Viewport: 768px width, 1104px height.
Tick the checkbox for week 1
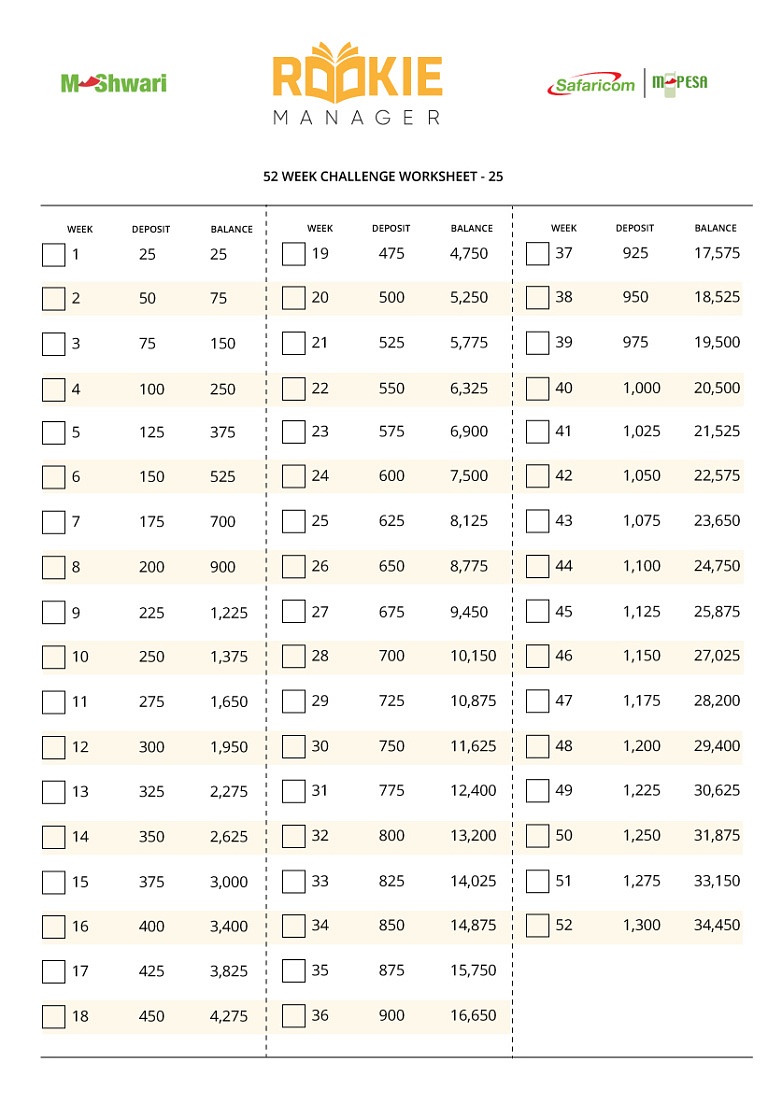53,255
